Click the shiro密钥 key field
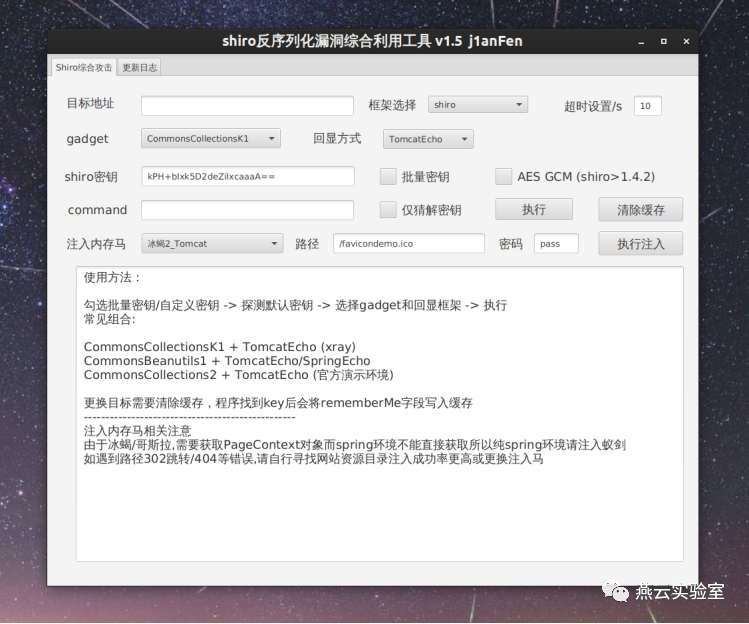Image resolution: width=749 pixels, height=624 pixels. (248, 176)
